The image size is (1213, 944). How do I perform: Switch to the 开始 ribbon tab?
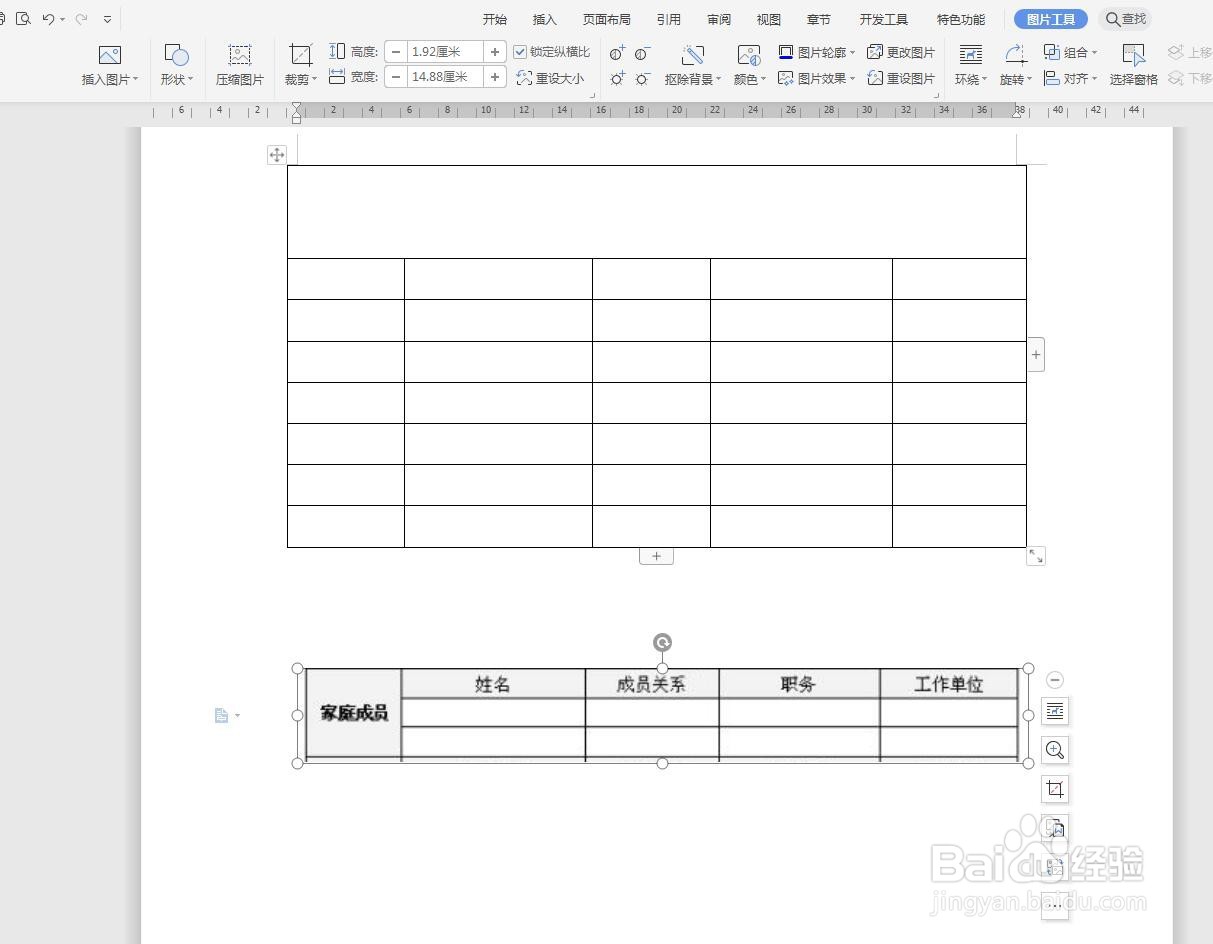494,19
